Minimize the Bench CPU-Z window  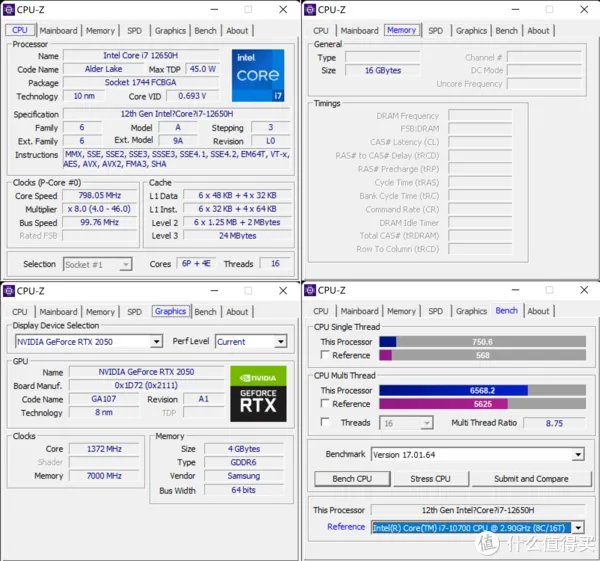515,290
